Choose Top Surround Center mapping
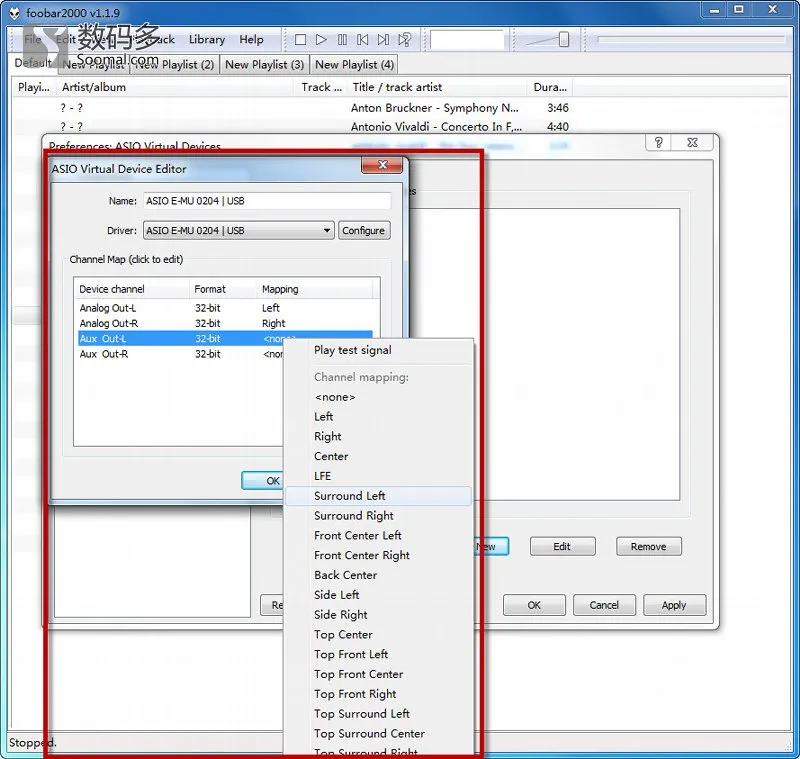800x759 pixels. pyautogui.click(x=378, y=734)
